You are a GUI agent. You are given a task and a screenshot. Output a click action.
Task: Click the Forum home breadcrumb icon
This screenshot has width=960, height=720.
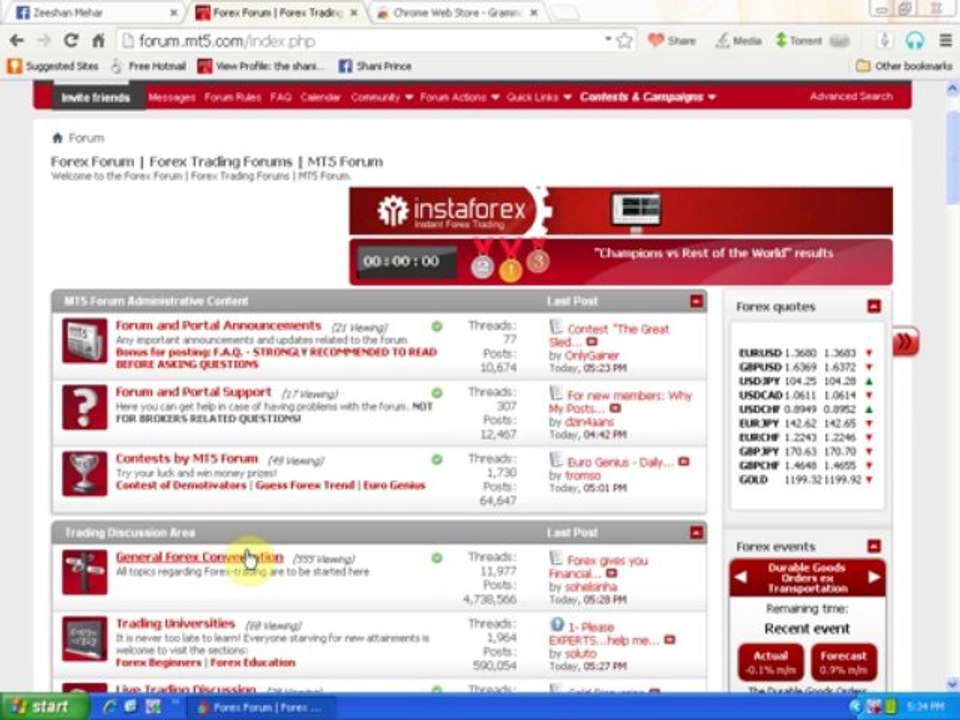(58, 138)
